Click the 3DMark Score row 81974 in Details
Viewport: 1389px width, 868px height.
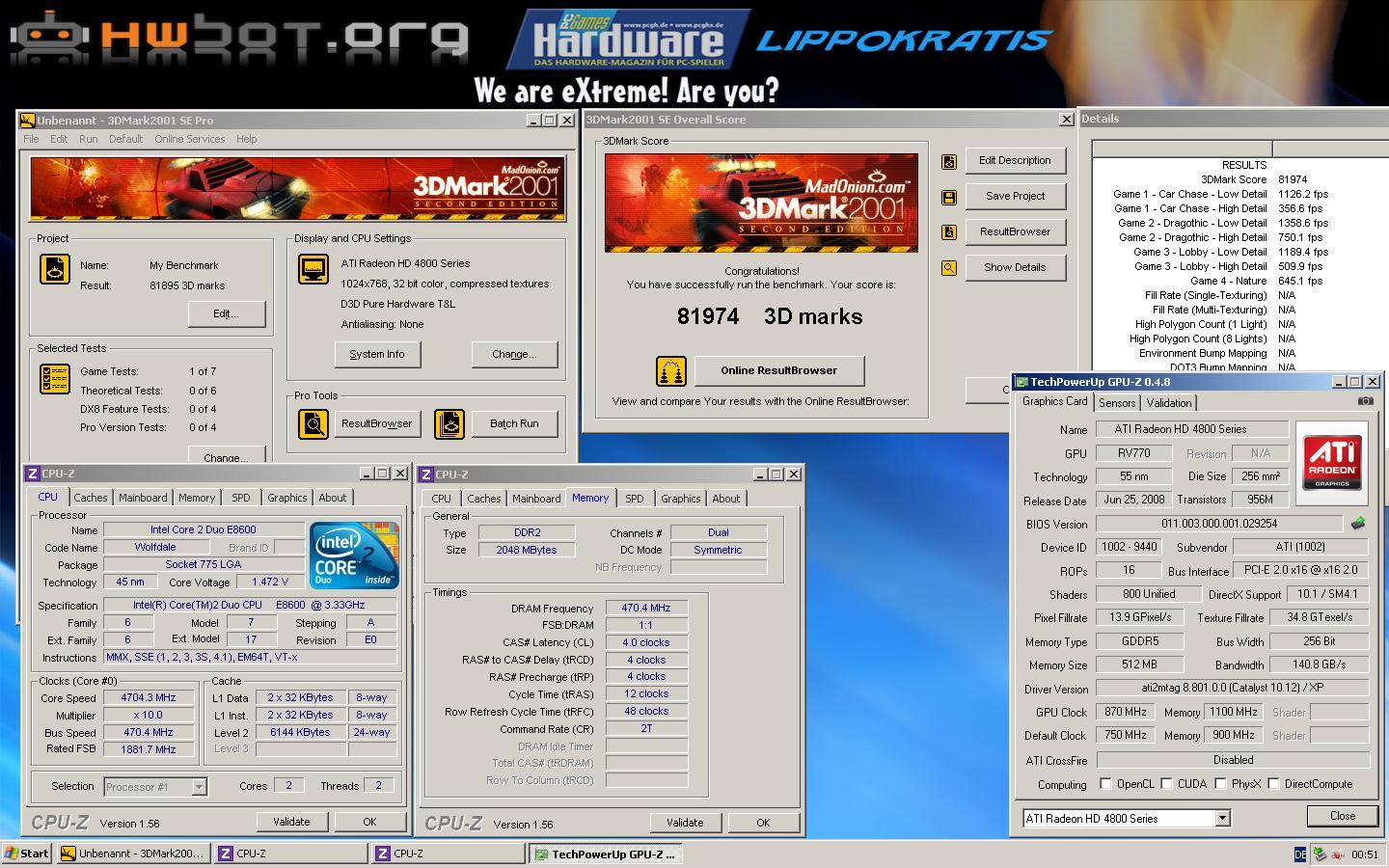pyautogui.click(x=1240, y=179)
